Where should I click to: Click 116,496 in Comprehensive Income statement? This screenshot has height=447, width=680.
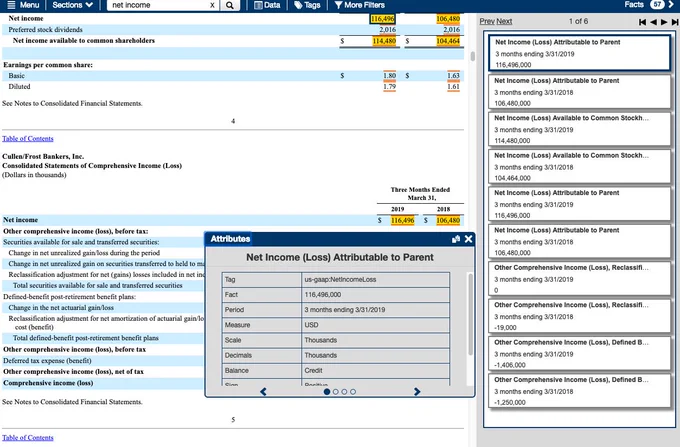[402, 220]
